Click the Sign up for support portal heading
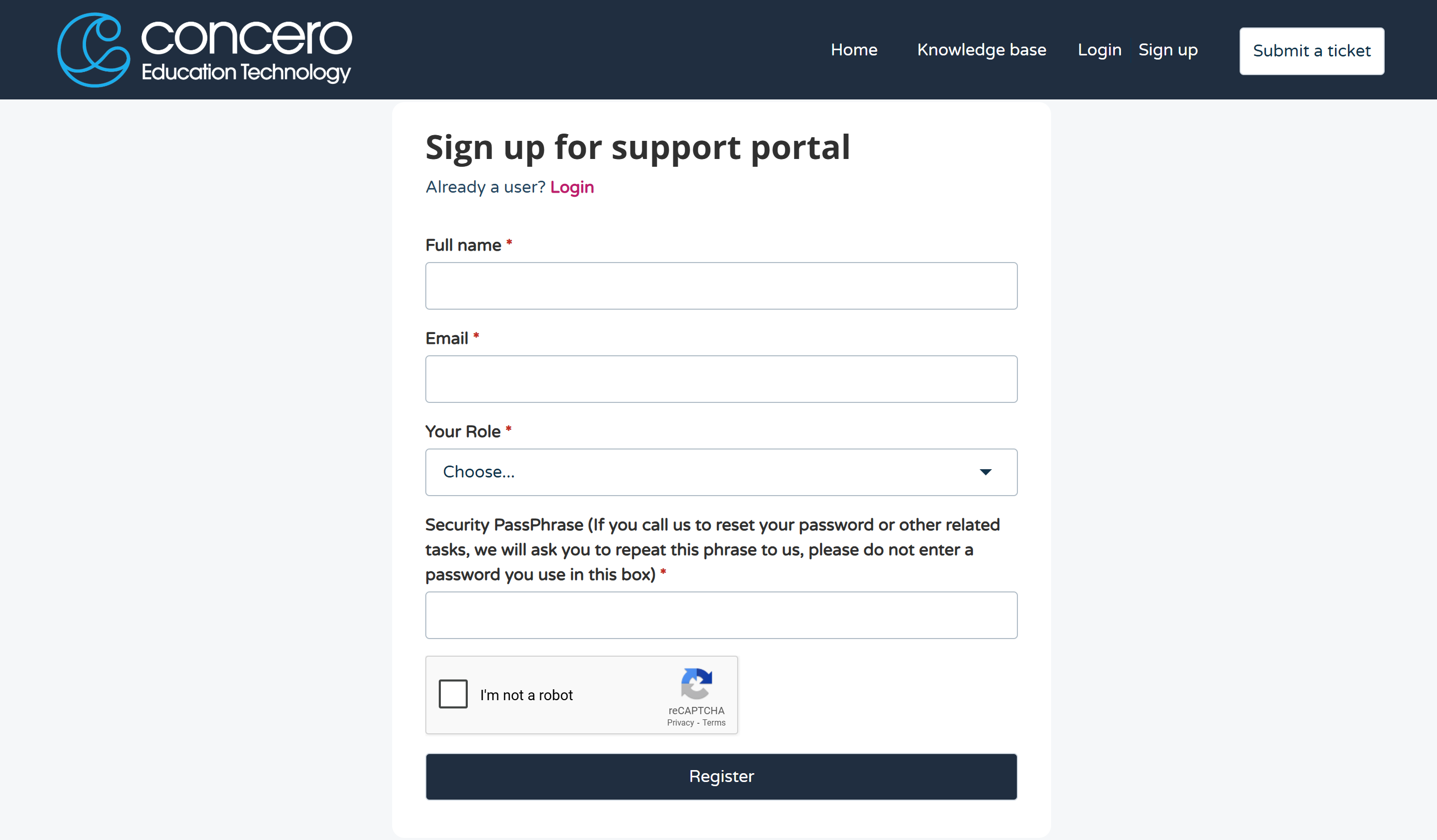Viewport: 1437px width, 840px height. click(638, 148)
